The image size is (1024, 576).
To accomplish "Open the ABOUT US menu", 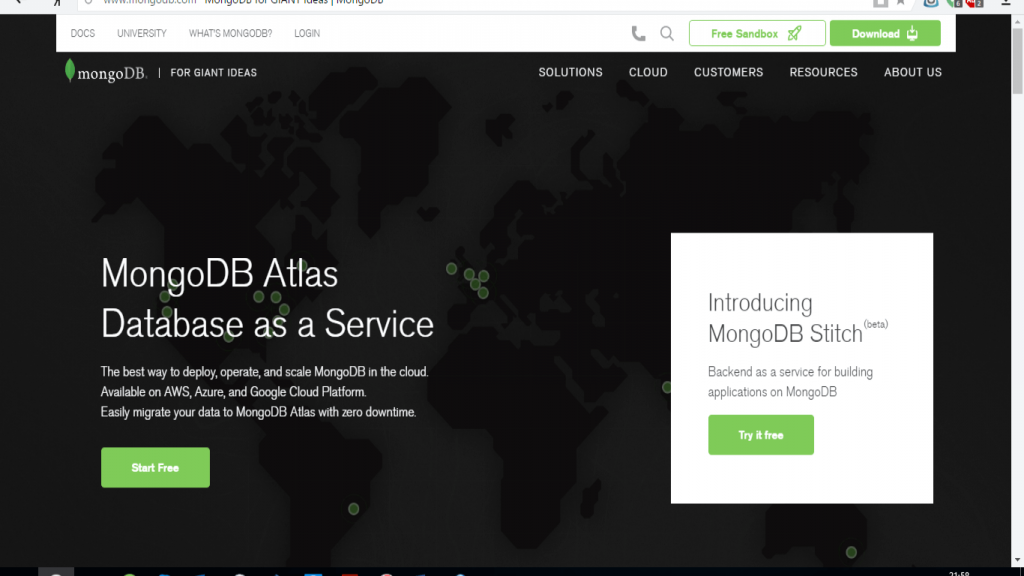I will point(913,72).
